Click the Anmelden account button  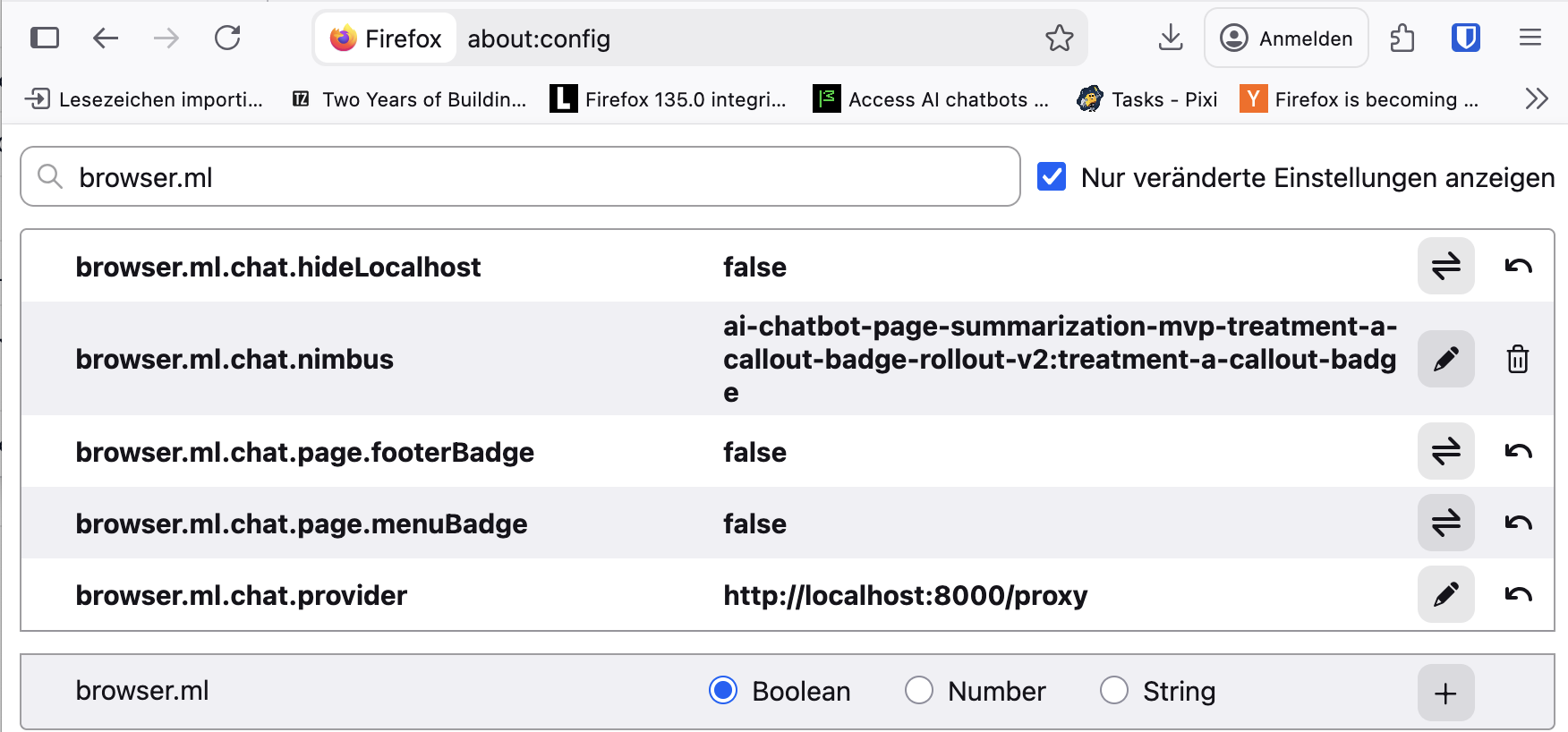(x=1286, y=38)
